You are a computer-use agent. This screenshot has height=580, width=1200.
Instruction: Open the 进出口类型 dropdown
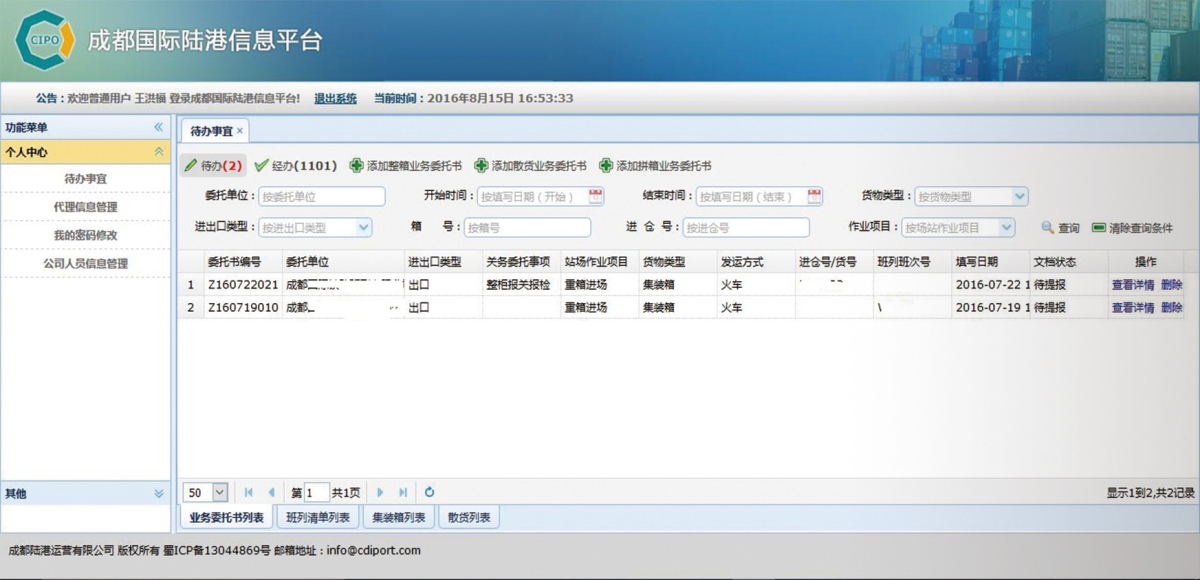point(363,228)
